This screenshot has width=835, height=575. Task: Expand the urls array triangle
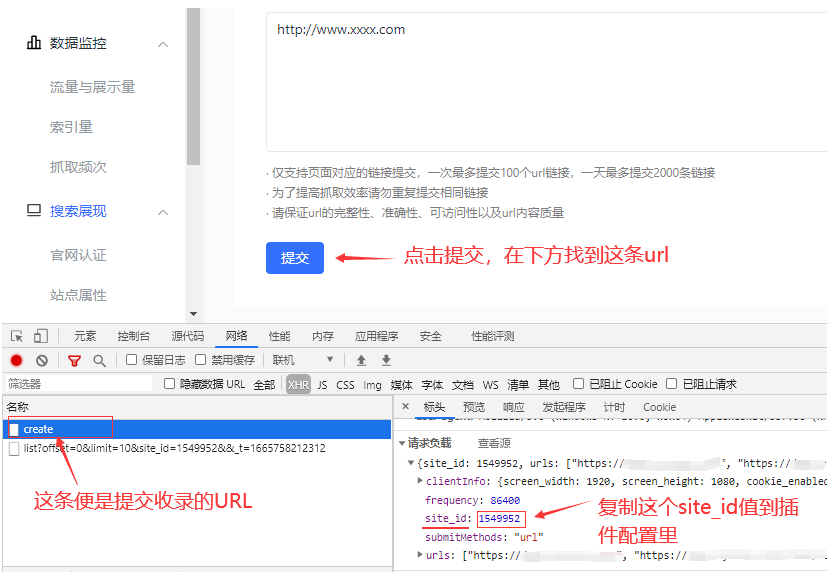click(420, 555)
